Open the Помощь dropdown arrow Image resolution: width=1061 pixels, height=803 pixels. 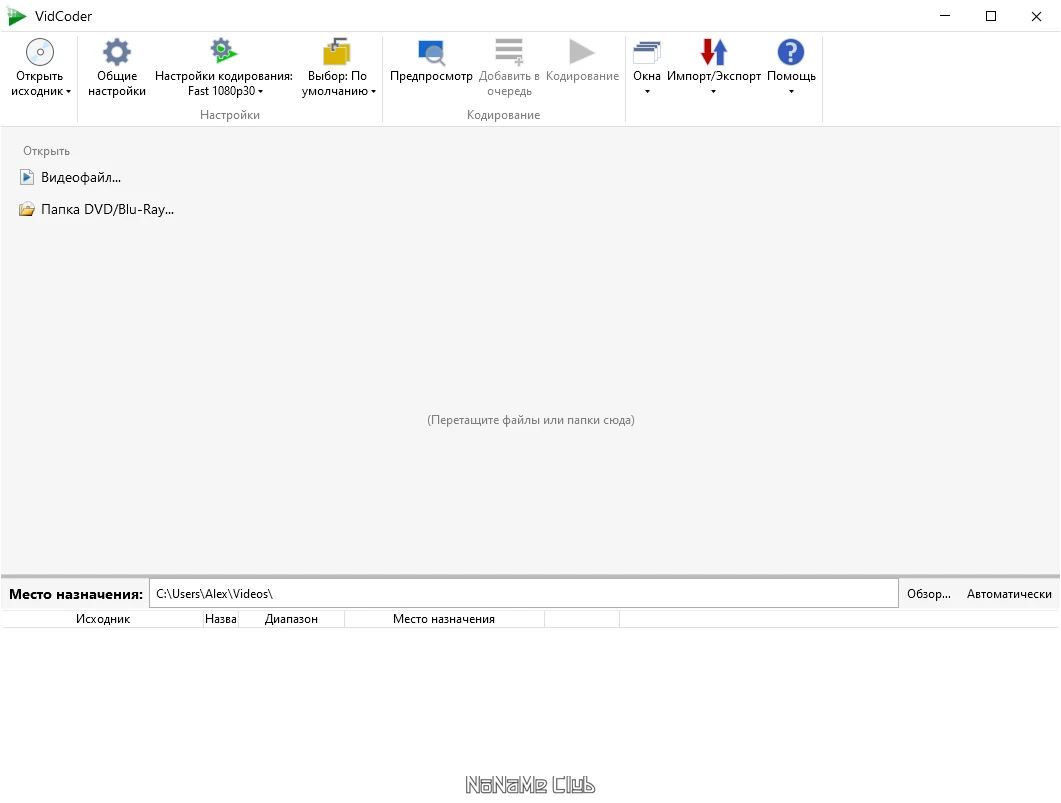pyautogui.click(x=791, y=92)
